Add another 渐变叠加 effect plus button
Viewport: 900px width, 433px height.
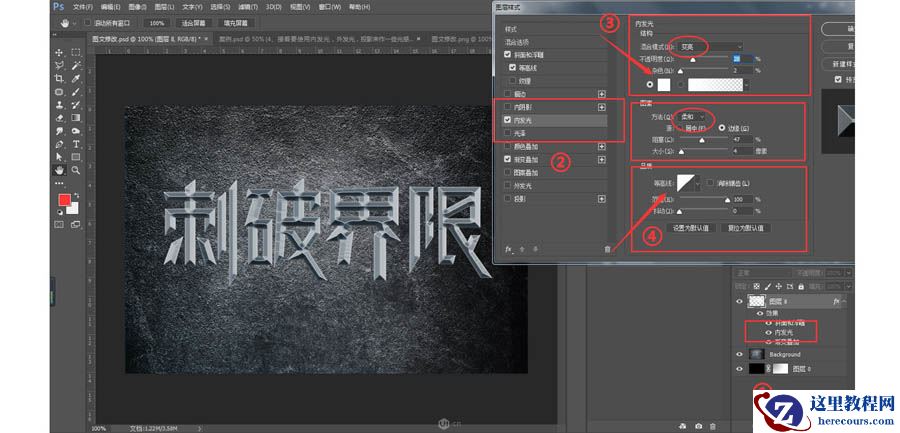click(602, 160)
